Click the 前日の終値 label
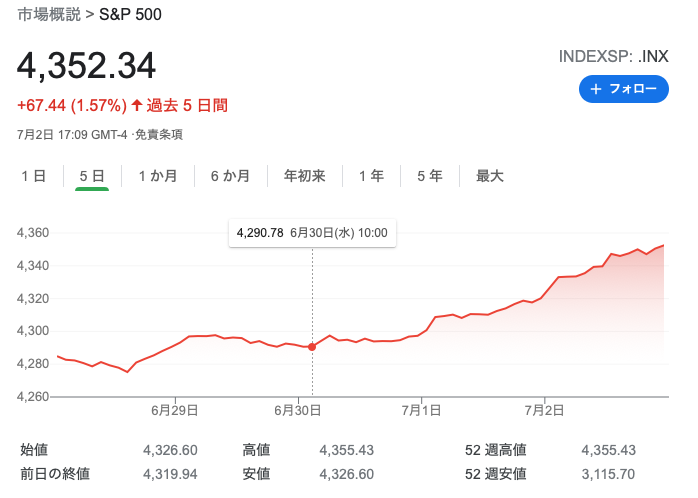The height and width of the screenshot is (498, 698). [x=55, y=474]
